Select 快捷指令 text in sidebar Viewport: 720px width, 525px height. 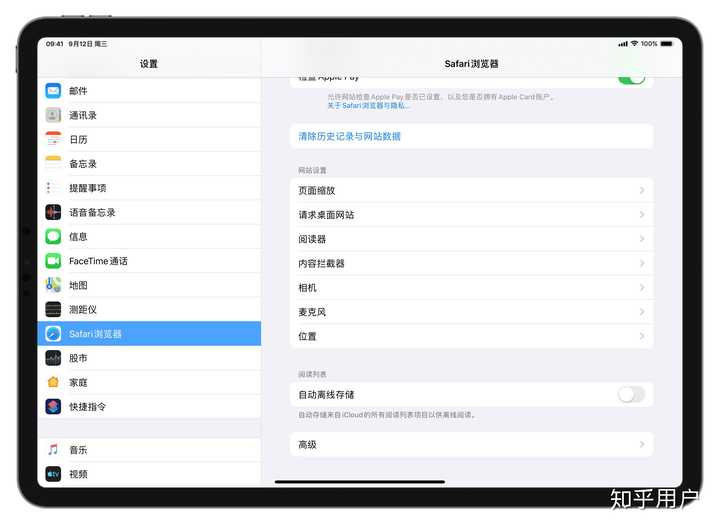pos(88,406)
